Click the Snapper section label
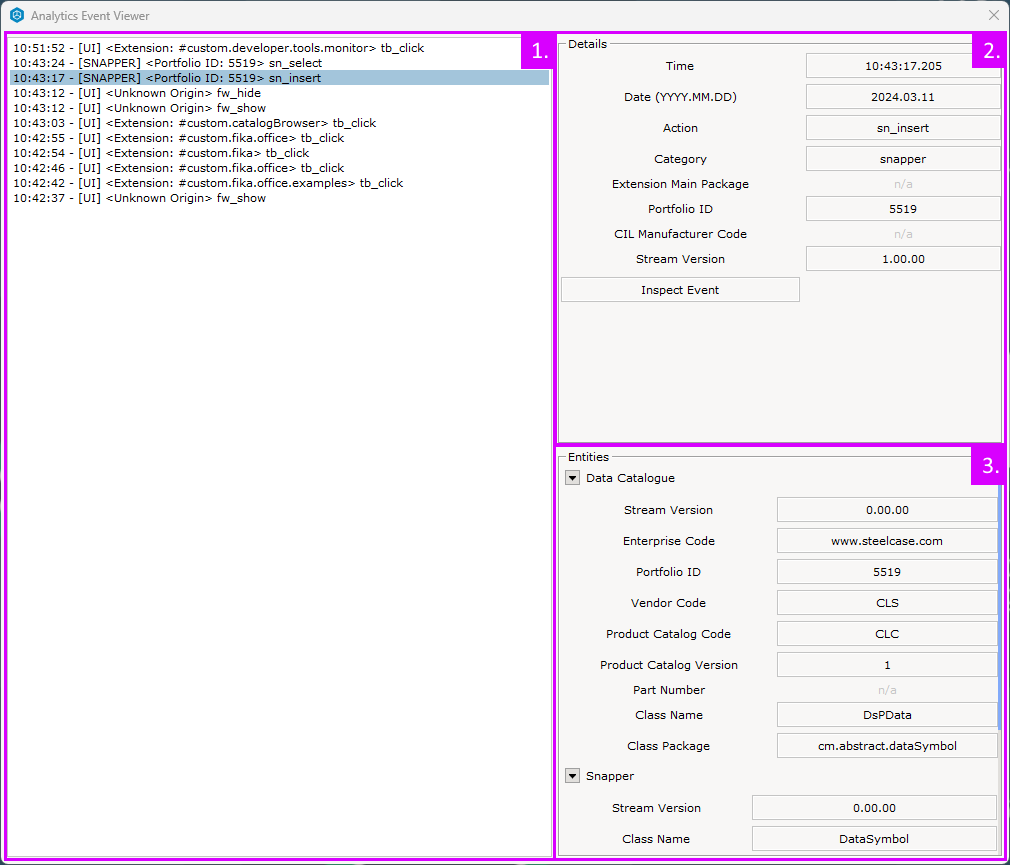This screenshot has height=865, width=1010. pyautogui.click(x=609, y=776)
